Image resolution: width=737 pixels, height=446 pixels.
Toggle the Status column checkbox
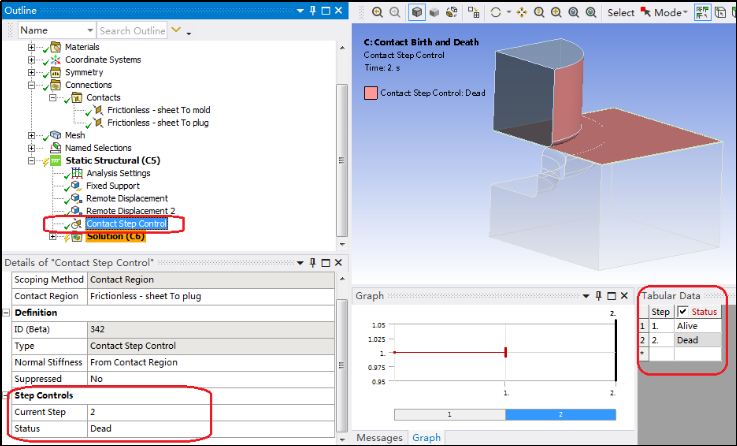(x=683, y=312)
